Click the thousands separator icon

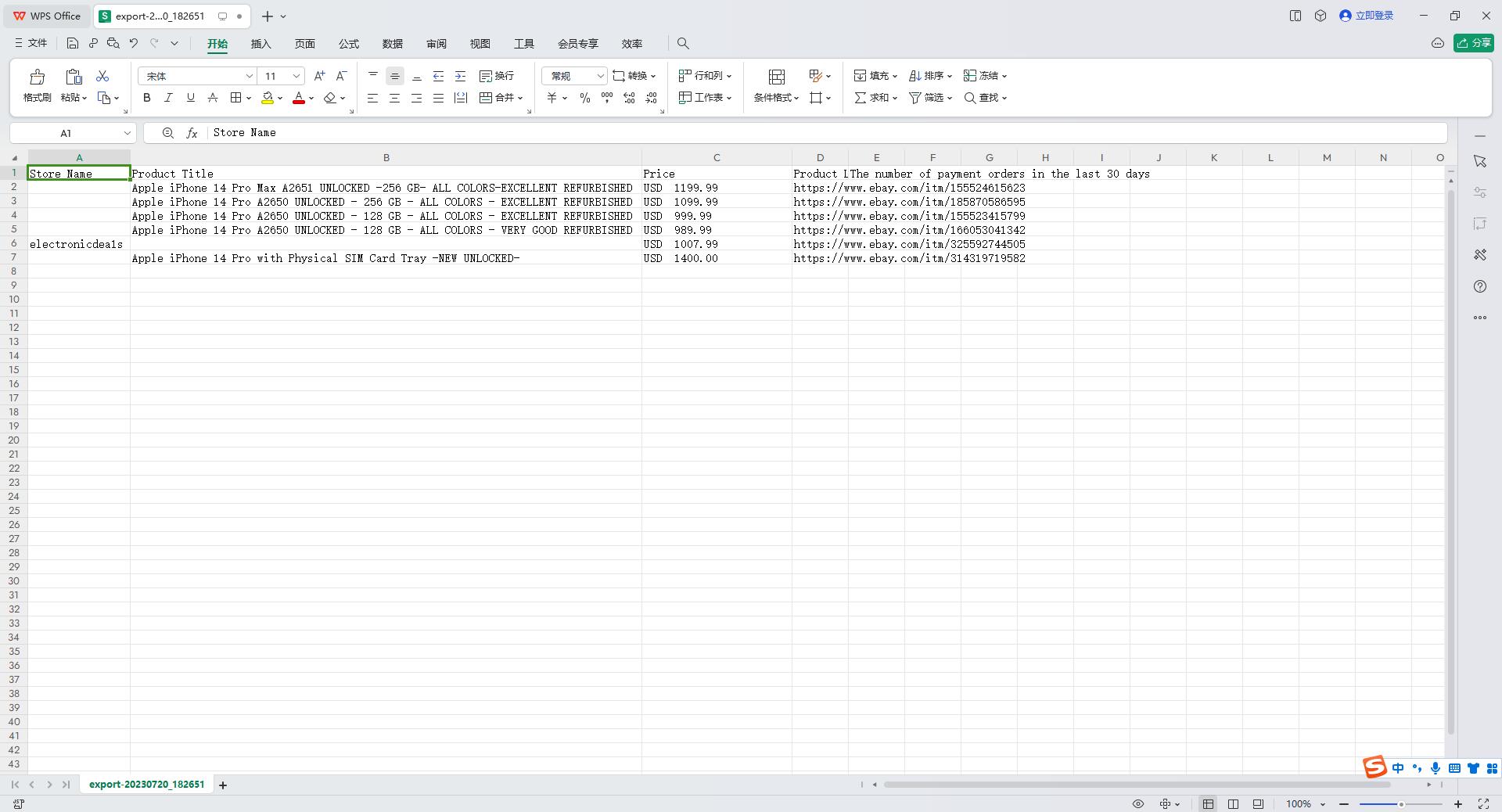(607, 98)
